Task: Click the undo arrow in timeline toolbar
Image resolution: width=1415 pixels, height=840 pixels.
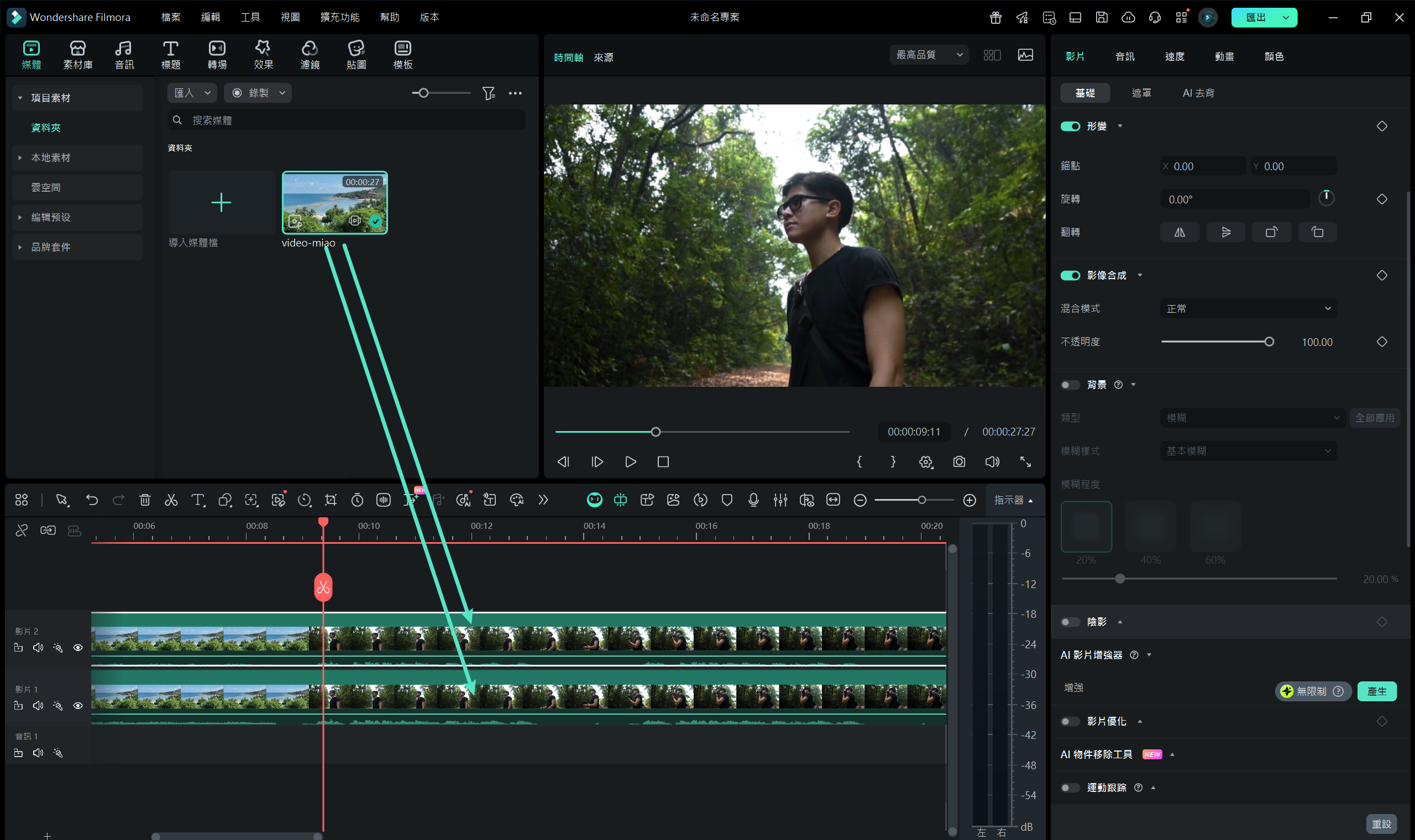Action: [x=92, y=500]
